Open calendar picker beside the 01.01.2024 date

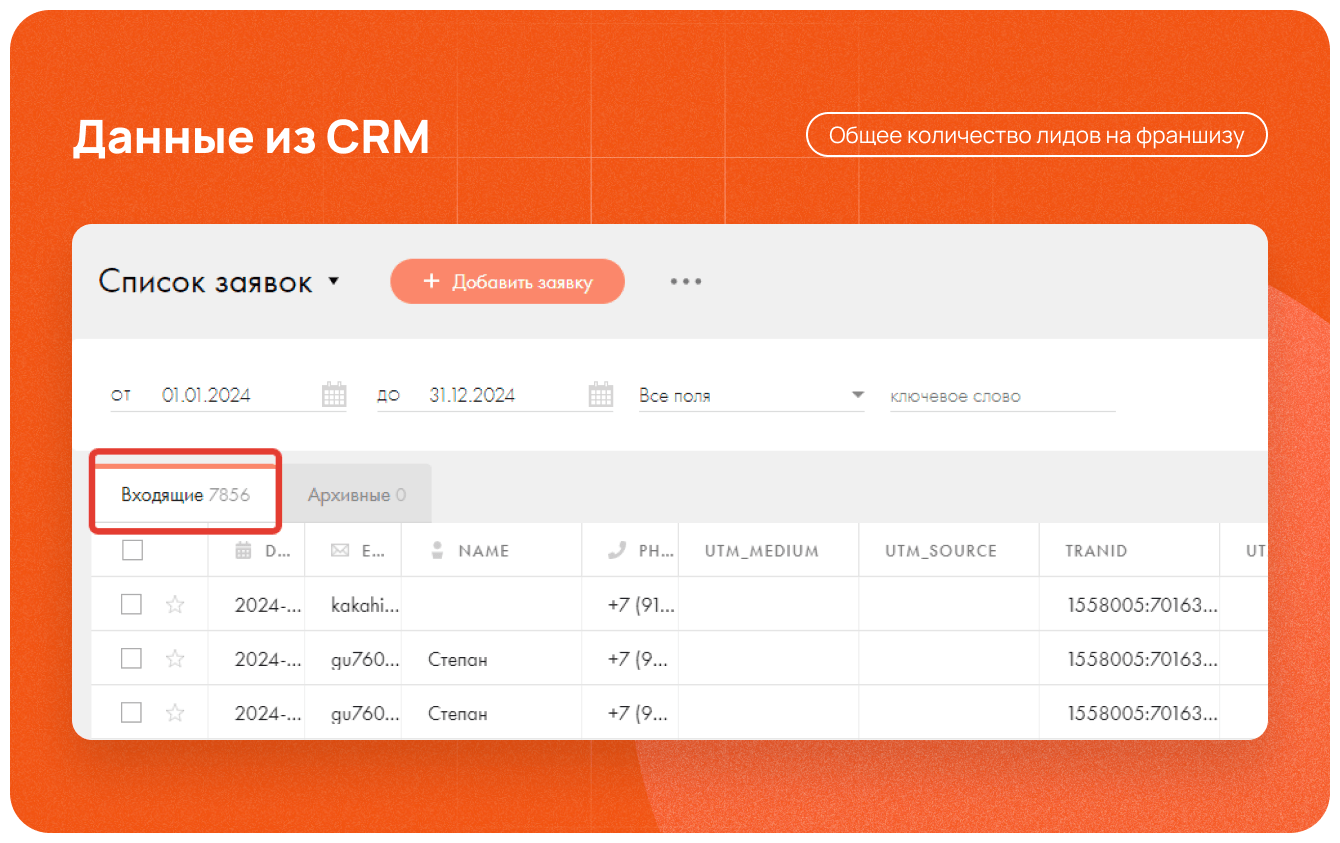334,395
